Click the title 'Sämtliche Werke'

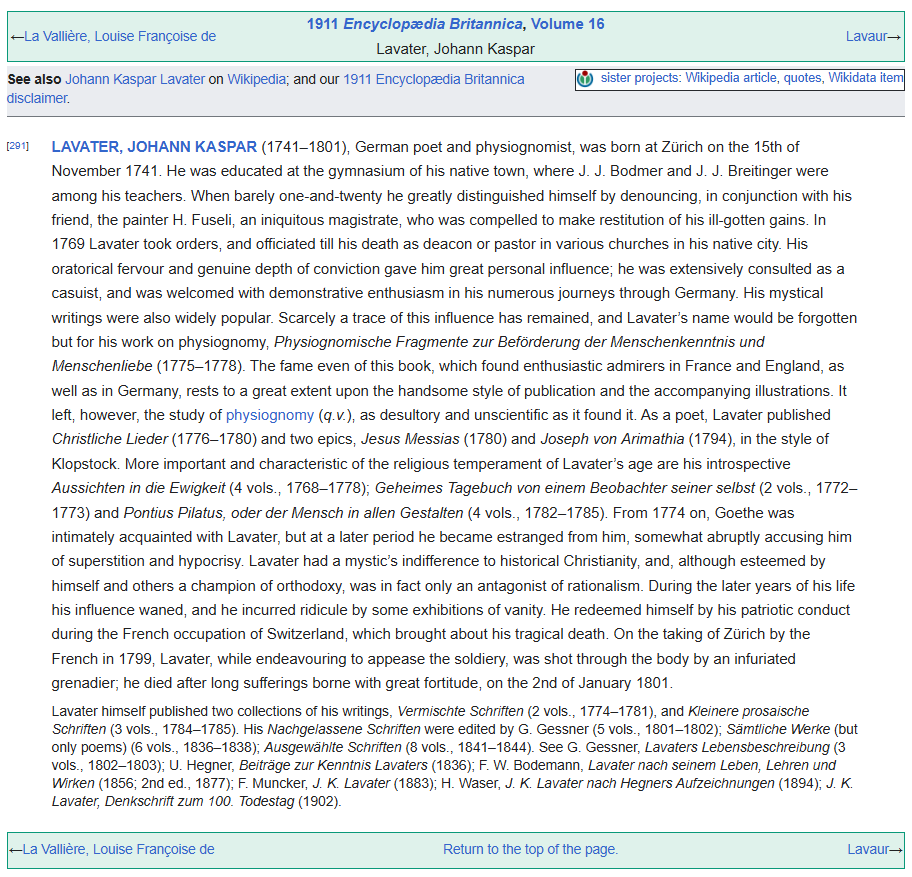pyautogui.click(x=778, y=729)
